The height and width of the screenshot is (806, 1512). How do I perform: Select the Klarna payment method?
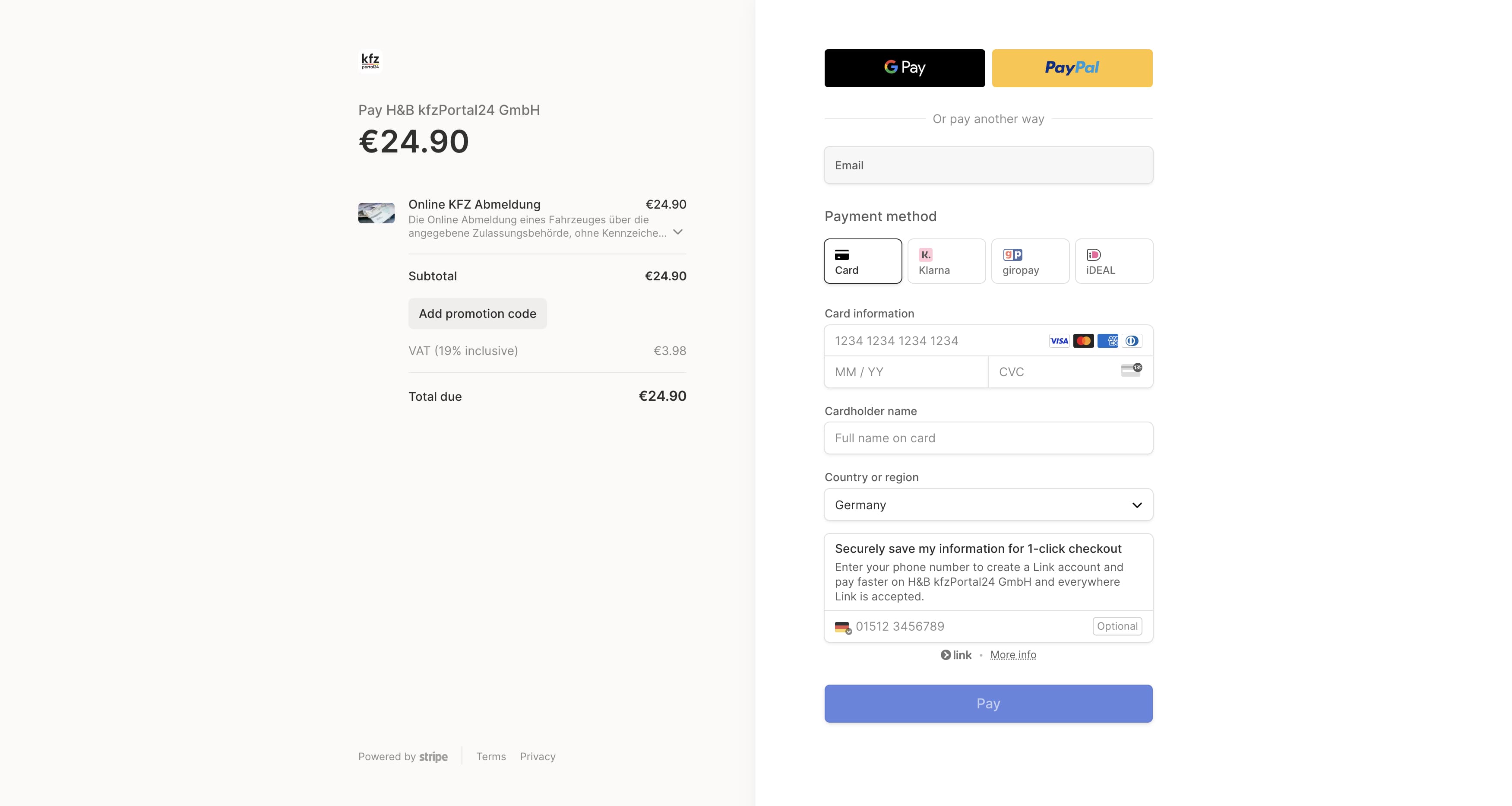coord(946,261)
